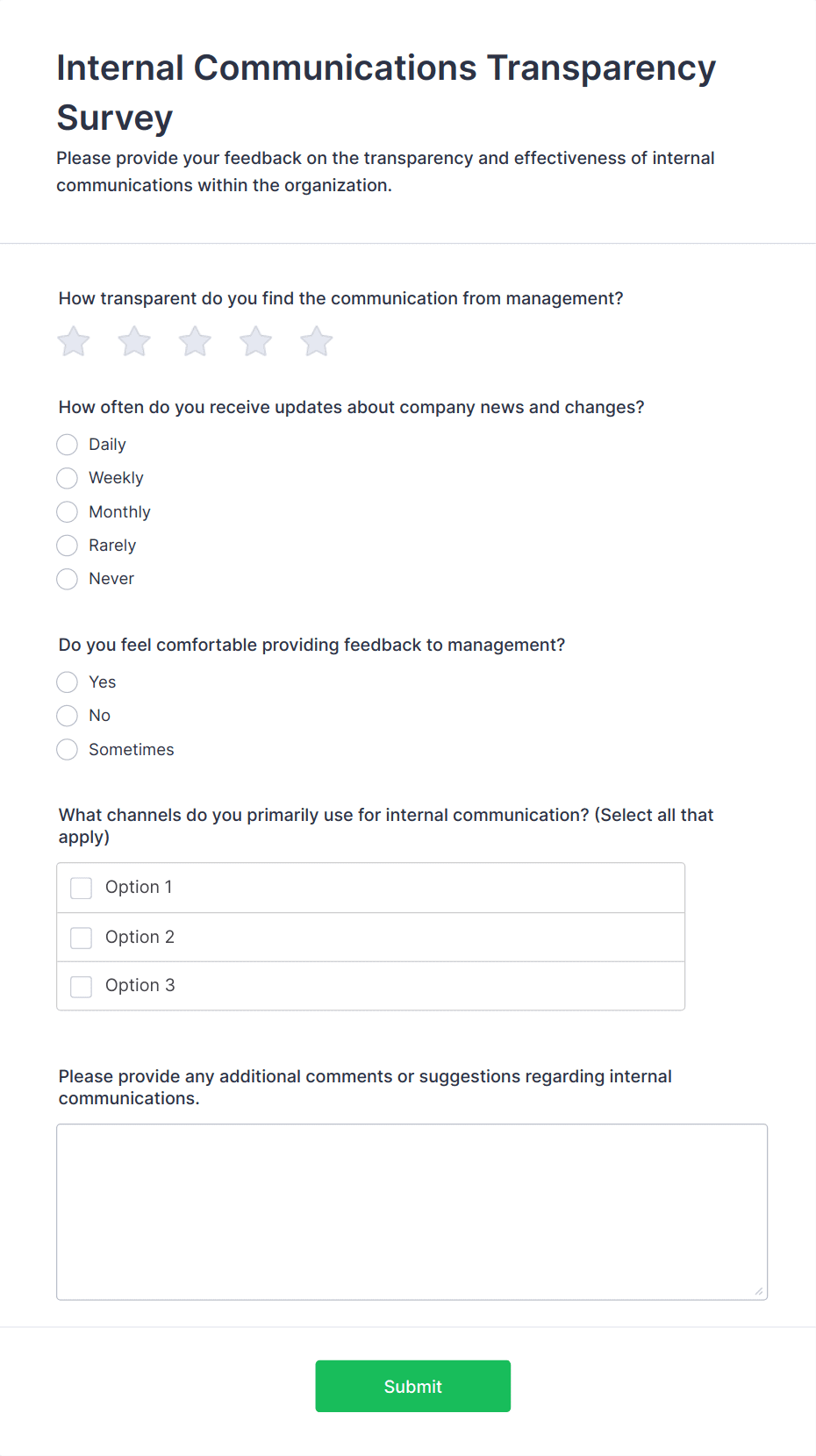The image size is (816, 1456).
Task: Select Never for receiving updates
Action: [x=67, y=579]
